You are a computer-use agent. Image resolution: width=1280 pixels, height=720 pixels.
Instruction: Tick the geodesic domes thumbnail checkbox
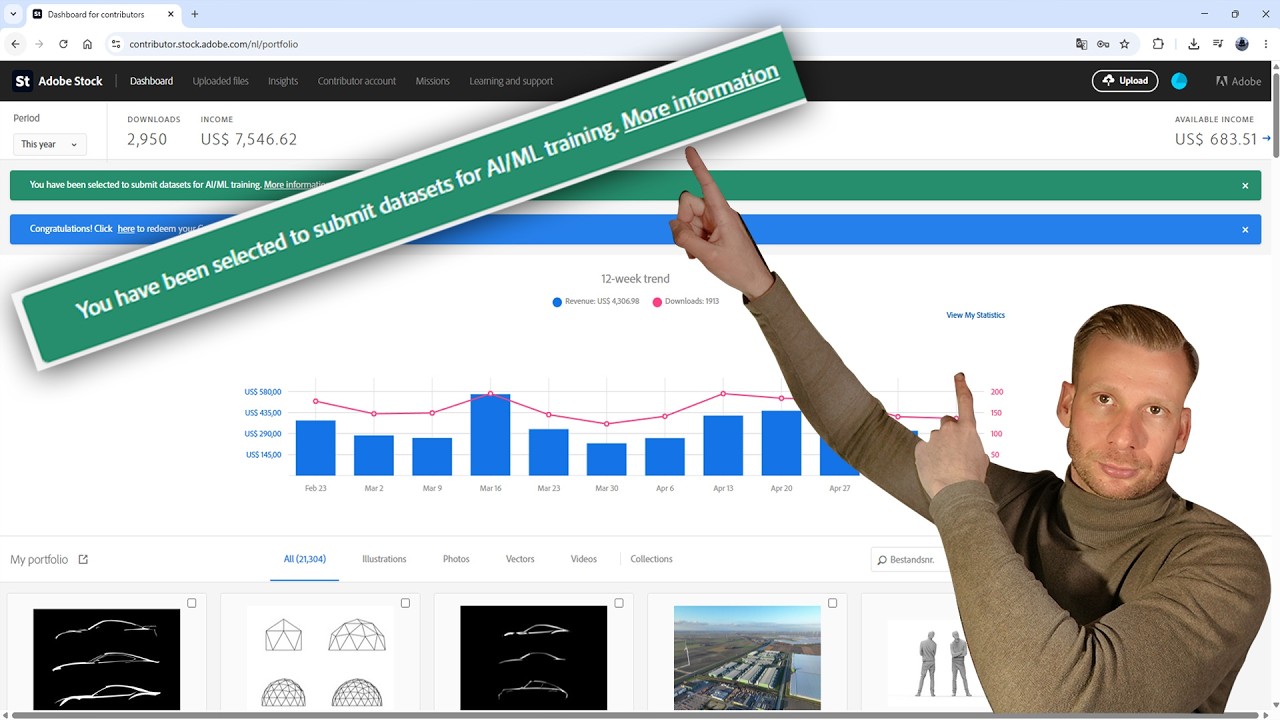(x=405, y=603)
